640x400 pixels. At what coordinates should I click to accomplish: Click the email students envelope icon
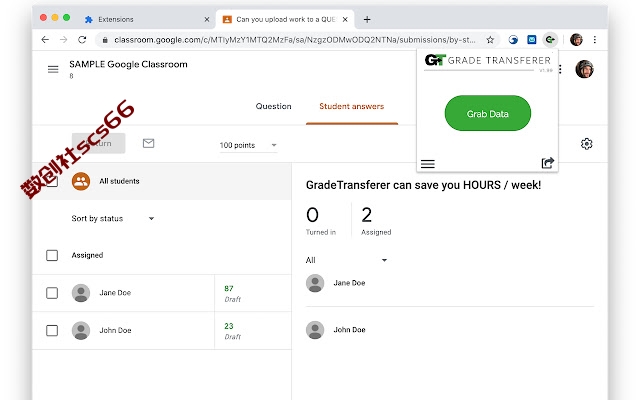click(149, 143)
